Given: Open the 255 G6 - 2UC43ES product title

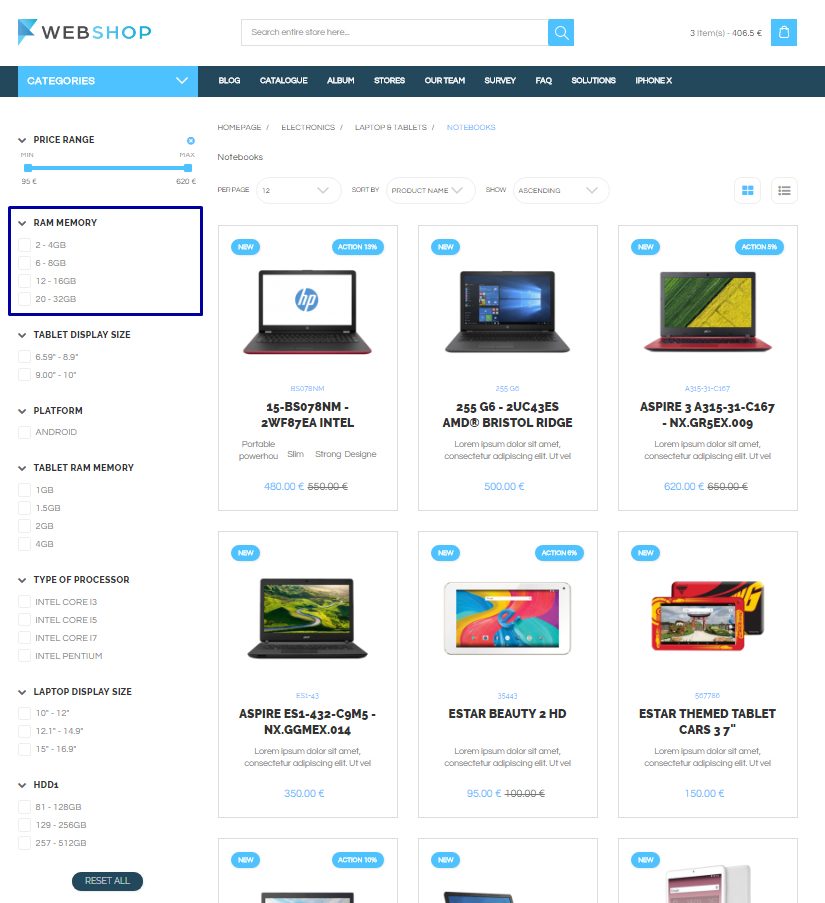Looking at the screenshot, I should tap(507, 415).
